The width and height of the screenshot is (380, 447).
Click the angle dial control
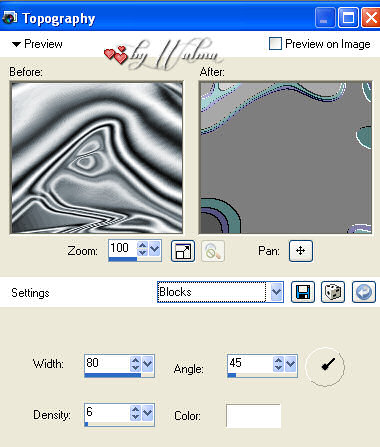point(325,367)
